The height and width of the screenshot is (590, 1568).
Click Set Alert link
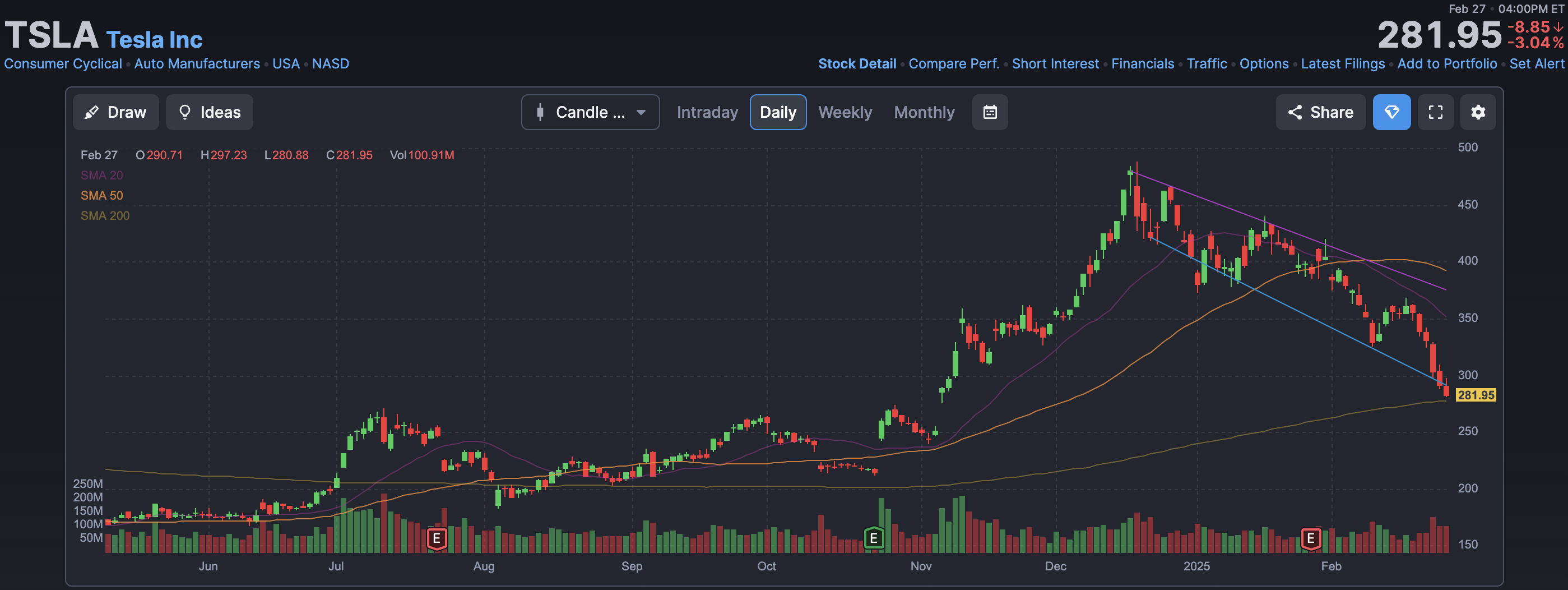click(x=1537, y=64)
